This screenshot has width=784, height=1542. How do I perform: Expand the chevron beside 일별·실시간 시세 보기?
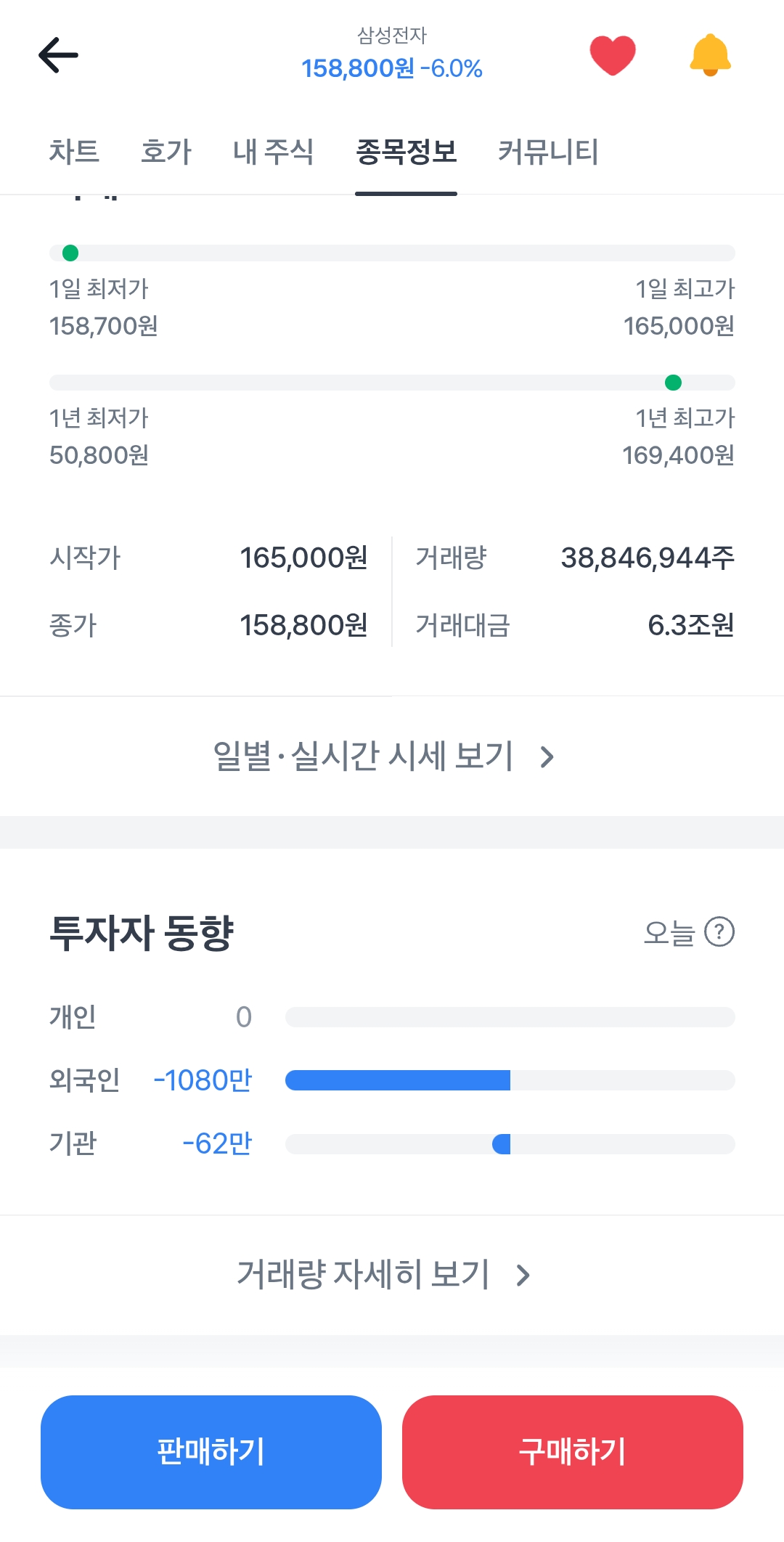(547, 757)
